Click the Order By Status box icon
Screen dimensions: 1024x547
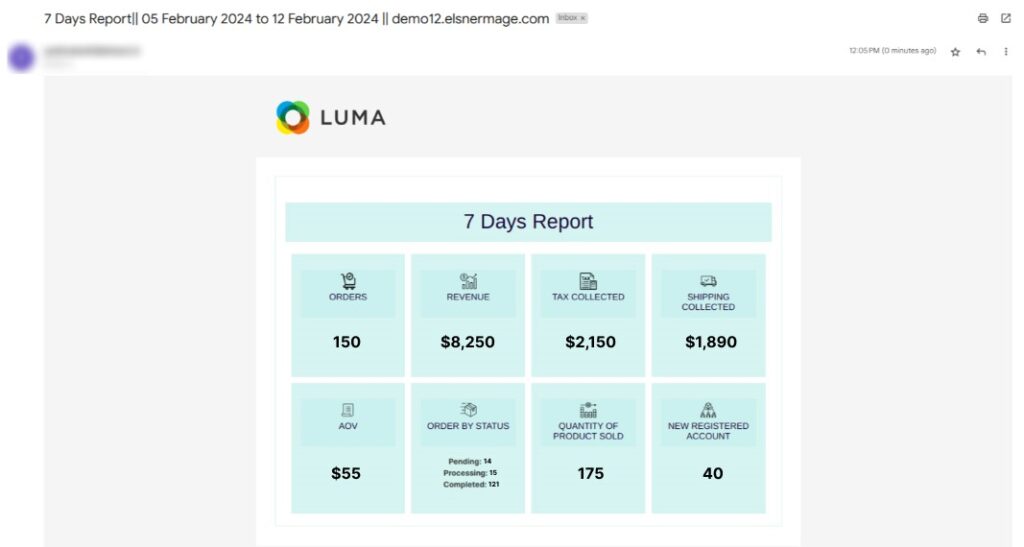click(468, 409)
